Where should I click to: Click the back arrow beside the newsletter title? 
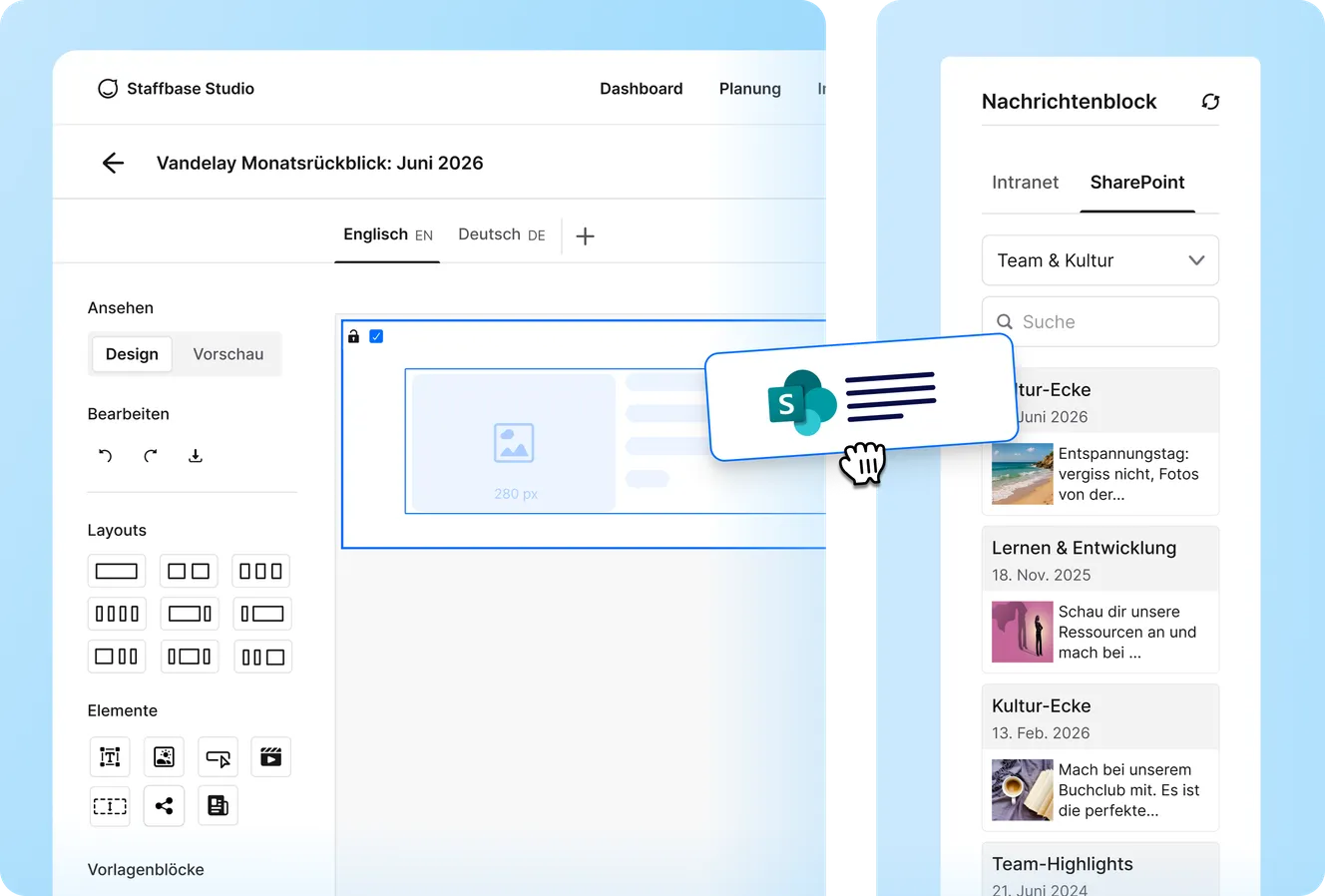point(113,163)
